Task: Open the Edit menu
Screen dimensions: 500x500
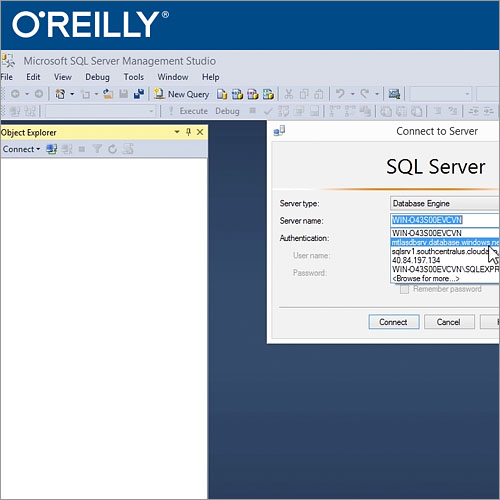Action: click(x=33, y=77)
